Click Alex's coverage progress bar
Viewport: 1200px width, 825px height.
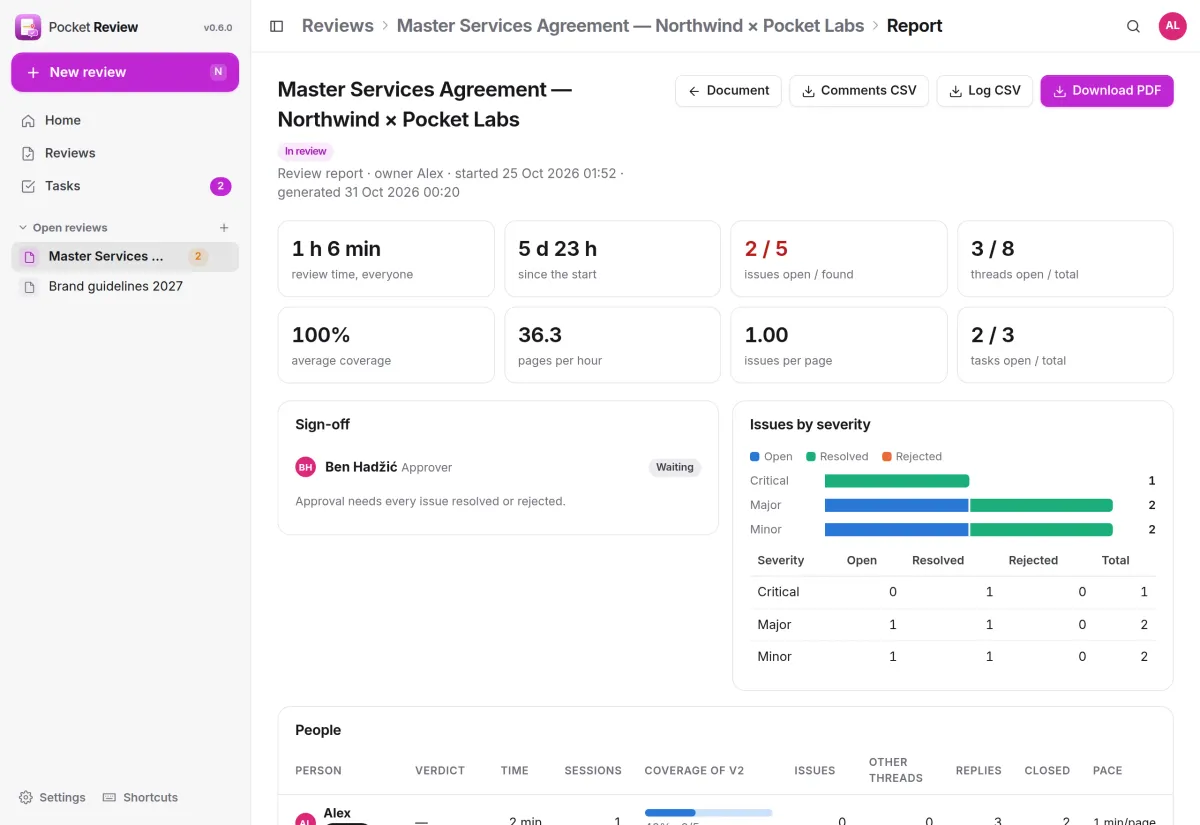click(x=708, y=813)
